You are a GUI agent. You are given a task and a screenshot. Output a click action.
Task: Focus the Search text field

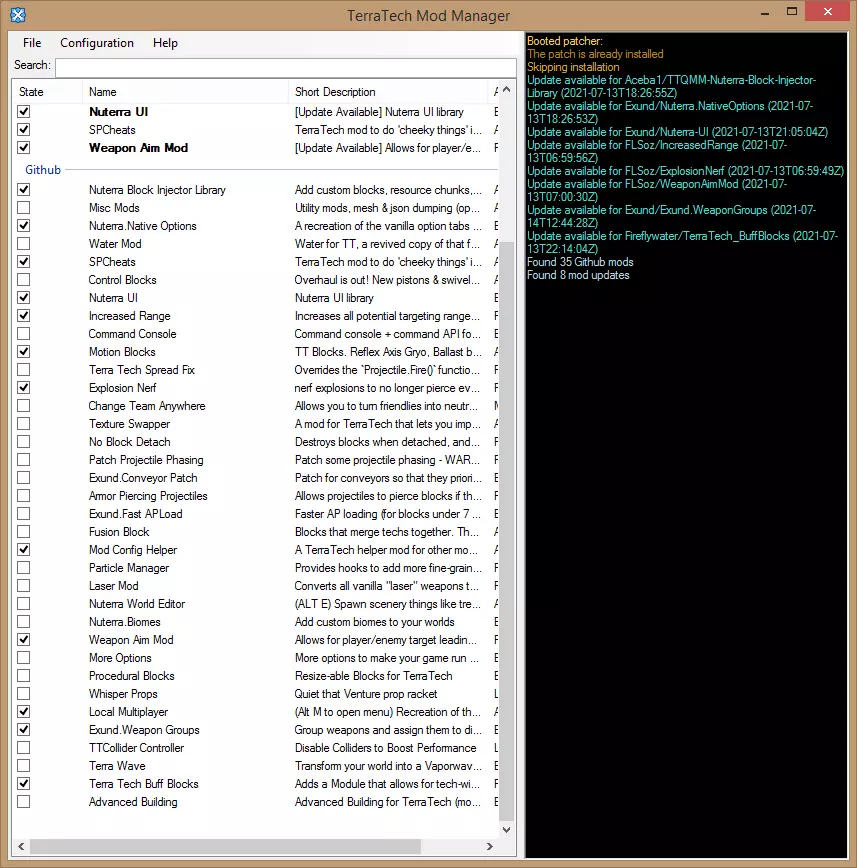(286, 67)
